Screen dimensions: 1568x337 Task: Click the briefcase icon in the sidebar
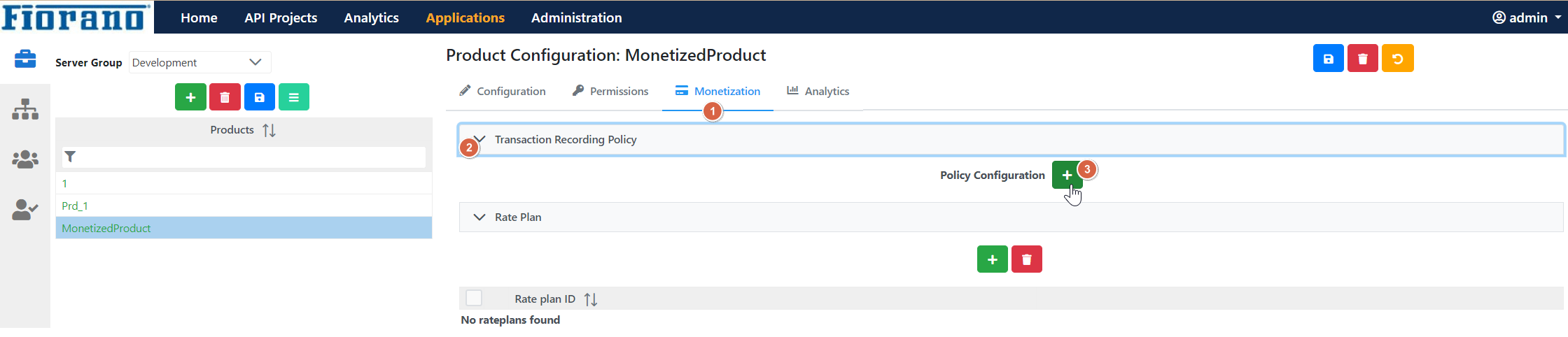click(25, 59)
